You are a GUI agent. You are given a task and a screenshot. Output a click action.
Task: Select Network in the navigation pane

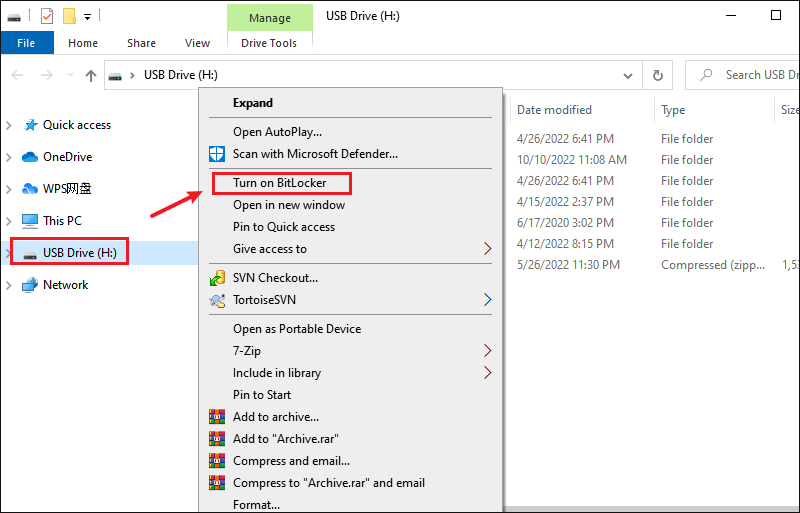pyautogui.click(x=65, y=285)
